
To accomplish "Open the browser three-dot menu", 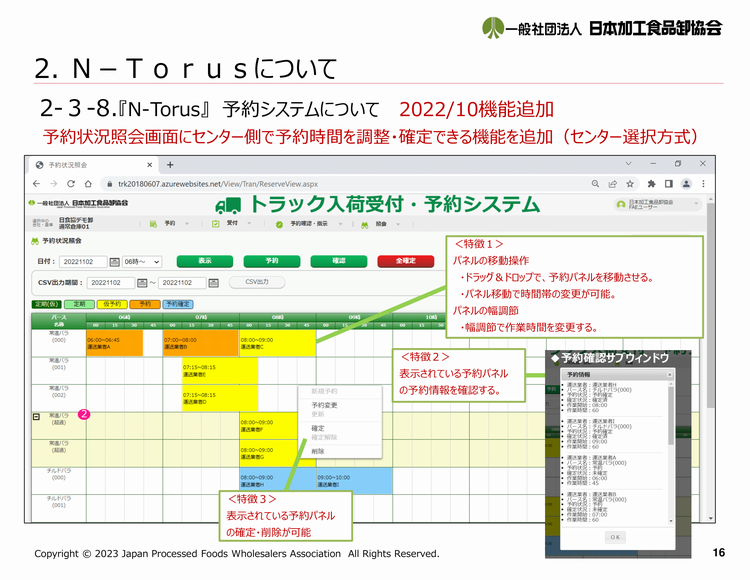I will pos(703,184).
